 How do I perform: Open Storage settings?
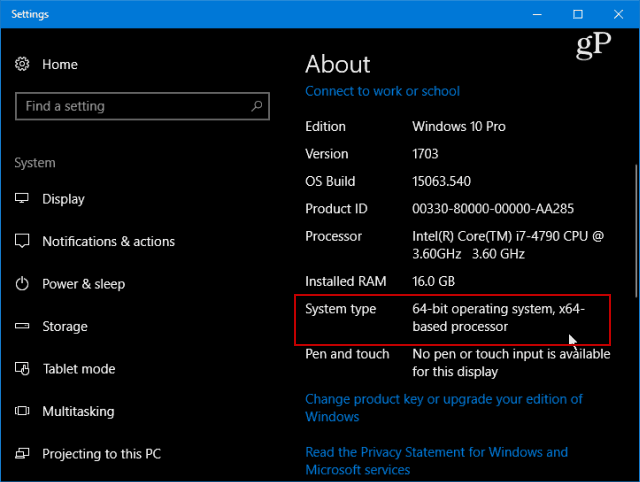pos(65,326)
